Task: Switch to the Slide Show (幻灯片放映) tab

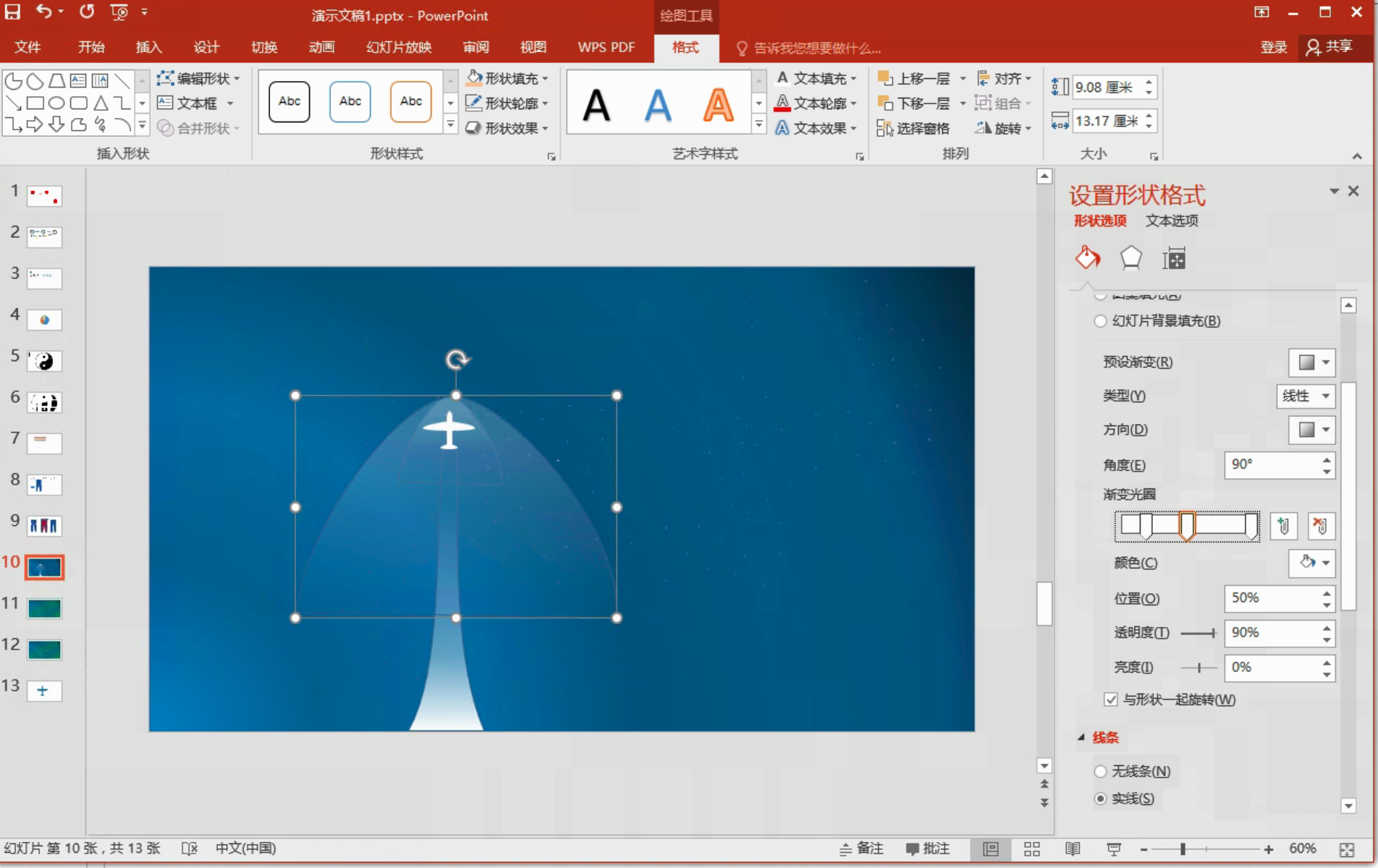Action: click(x=399, y=47)
